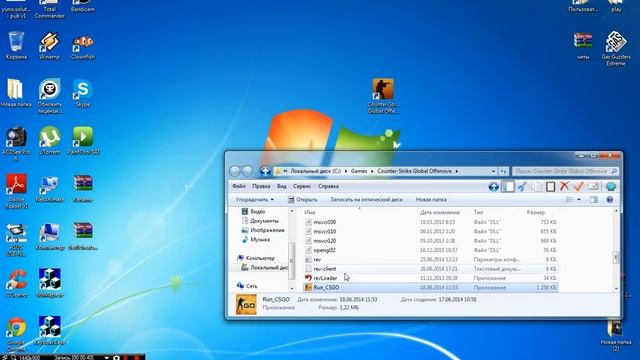Click the file list vertical scrollbar thumb
This screenshot has width=640, height=360.
616,257
